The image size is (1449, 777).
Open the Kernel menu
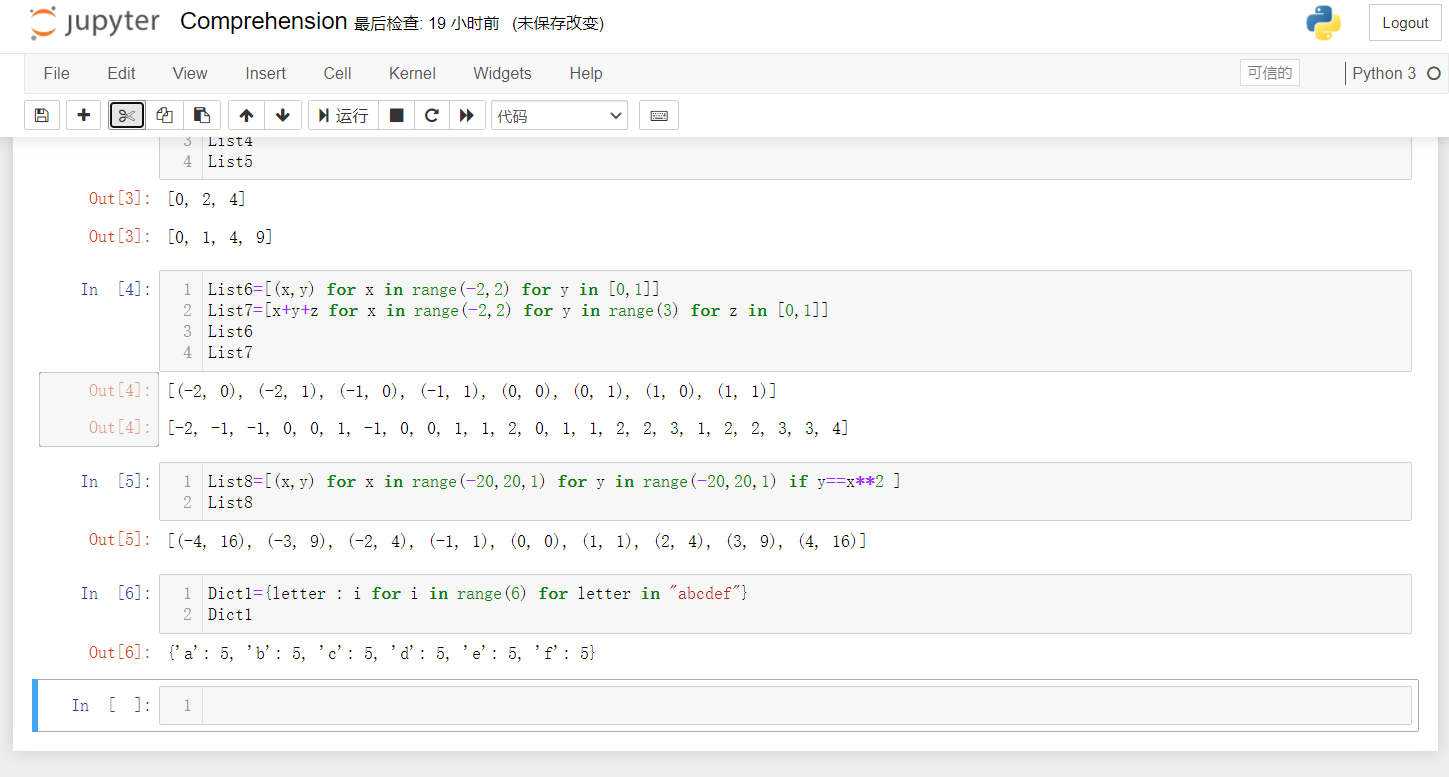pos(412,73)
